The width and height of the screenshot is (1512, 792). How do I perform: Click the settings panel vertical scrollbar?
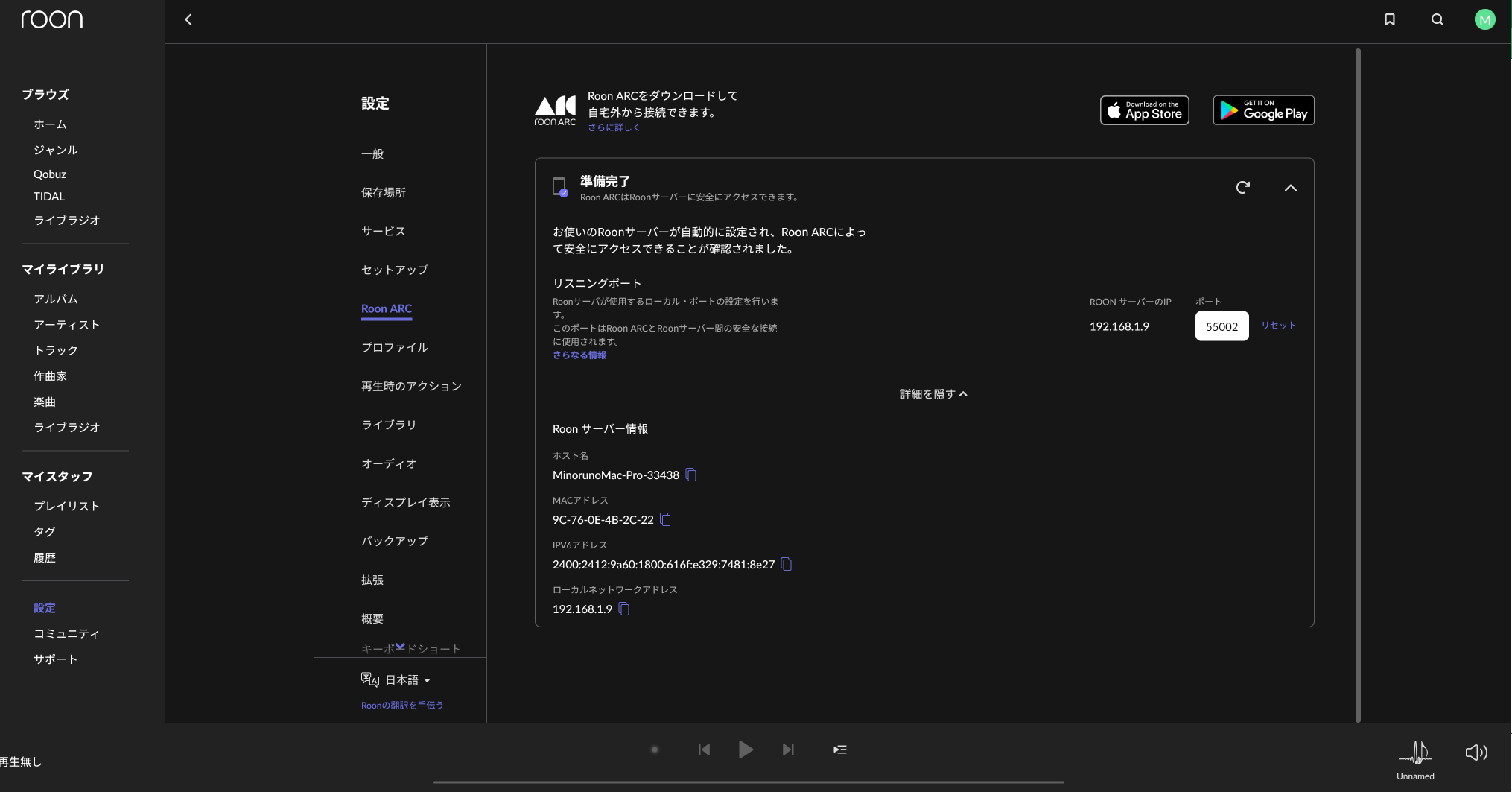1358,385
